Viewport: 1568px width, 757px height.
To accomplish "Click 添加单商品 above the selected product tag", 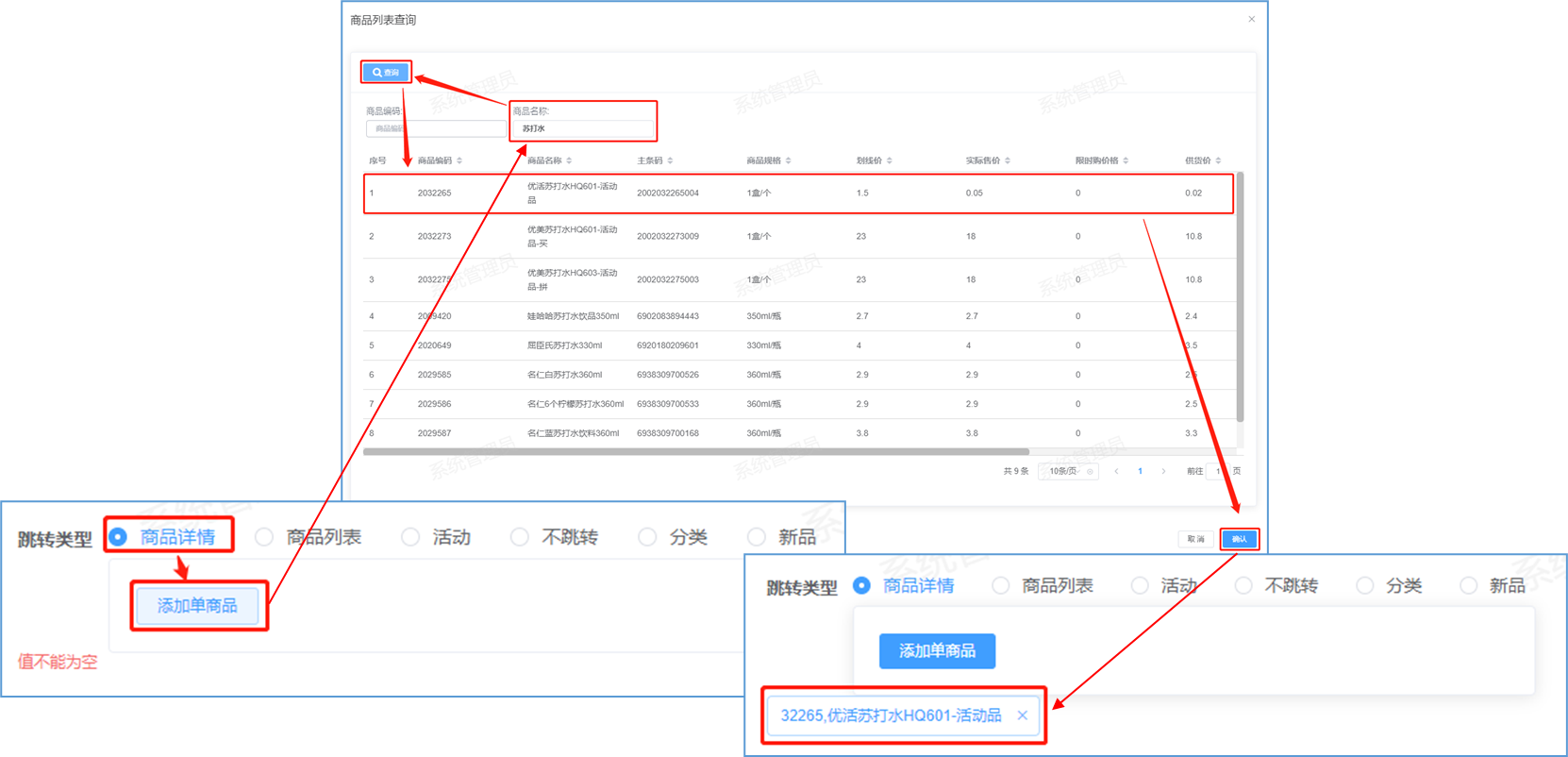I will pos(937,651).
